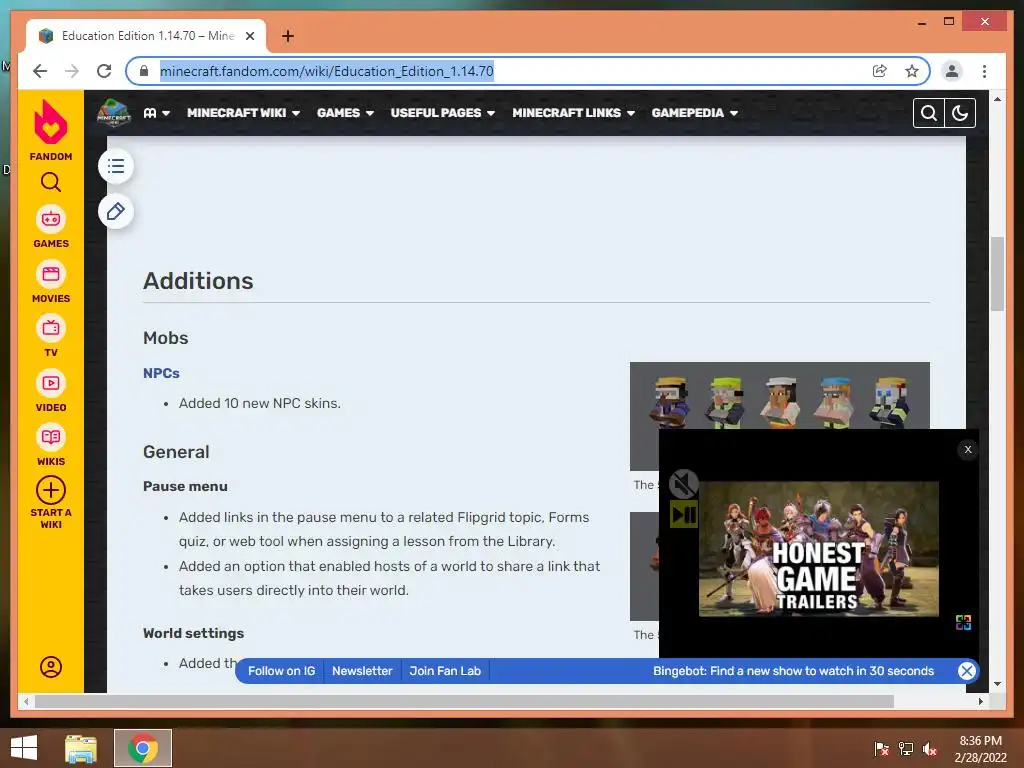Click the World settings subheading
Screen dimensions: 1024x768
193,633
